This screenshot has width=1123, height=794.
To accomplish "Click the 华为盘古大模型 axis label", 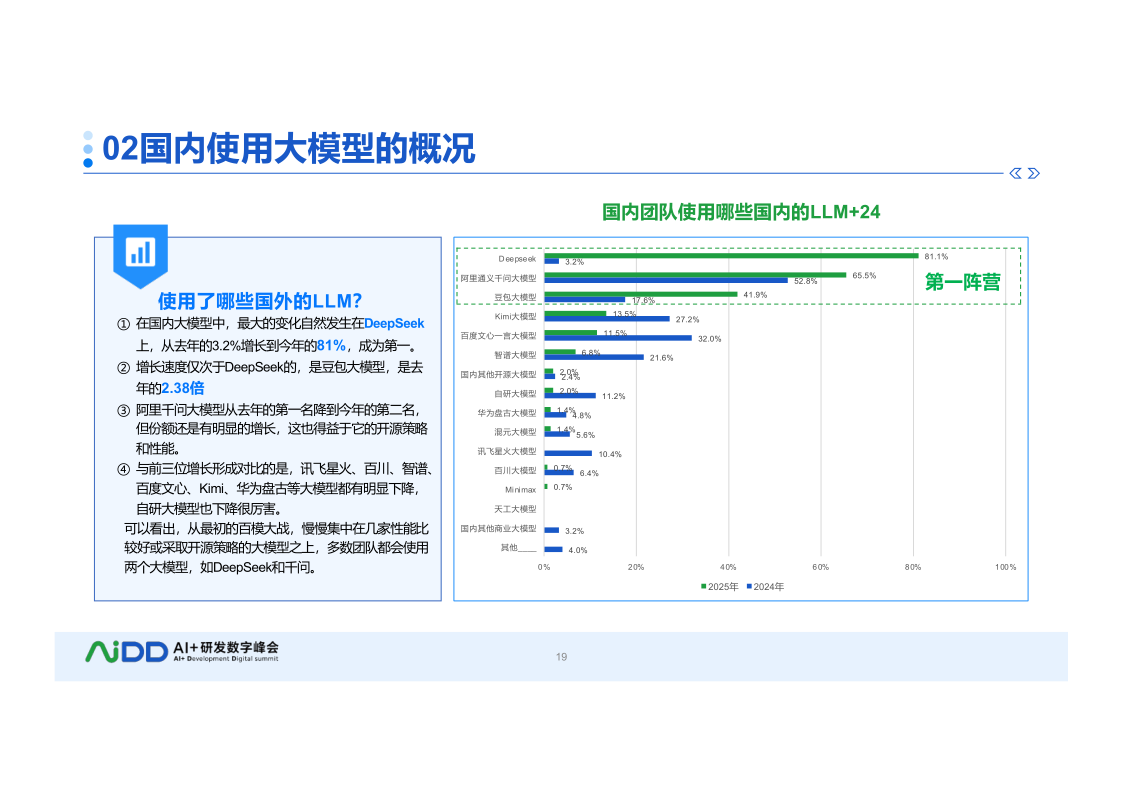I will point(507,413).
